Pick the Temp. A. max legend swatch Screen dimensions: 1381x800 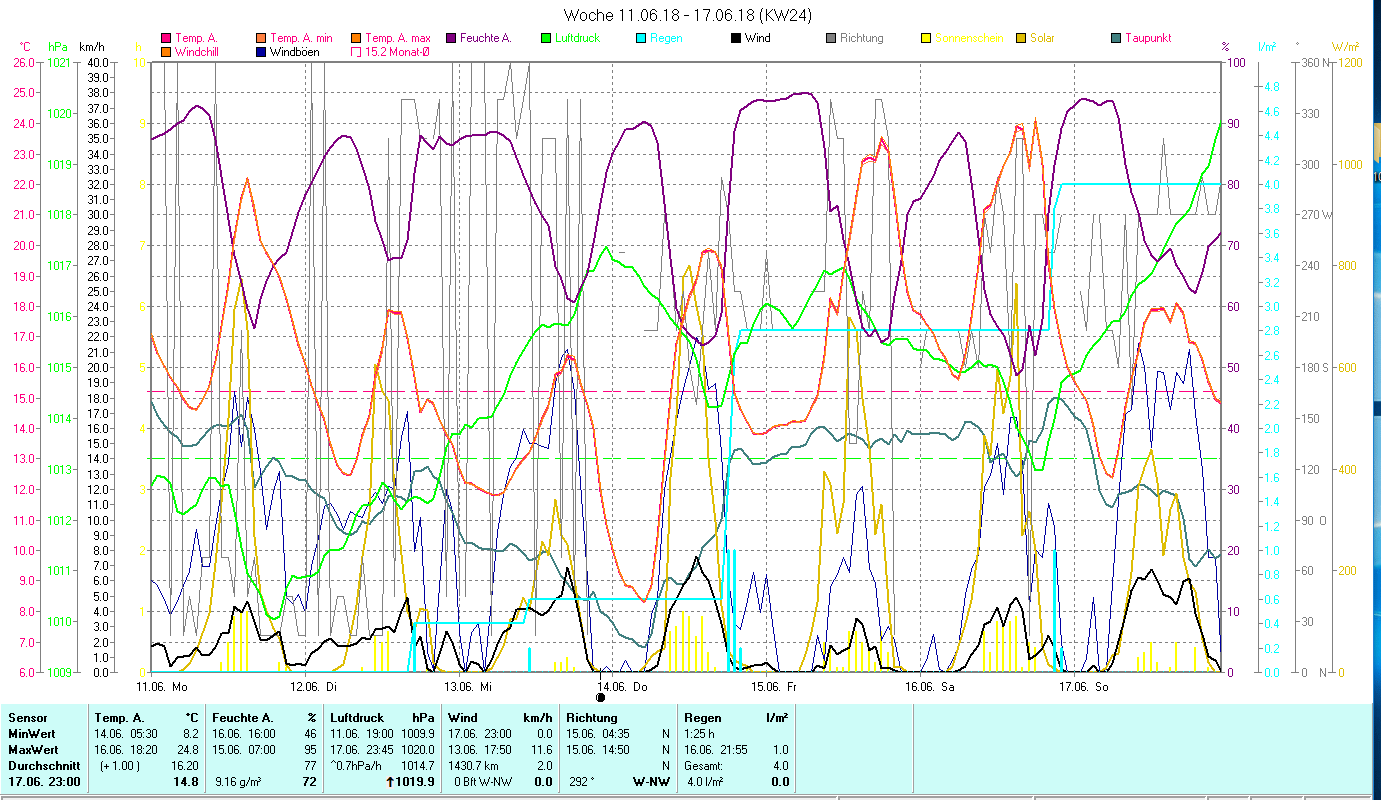[356, 38]
